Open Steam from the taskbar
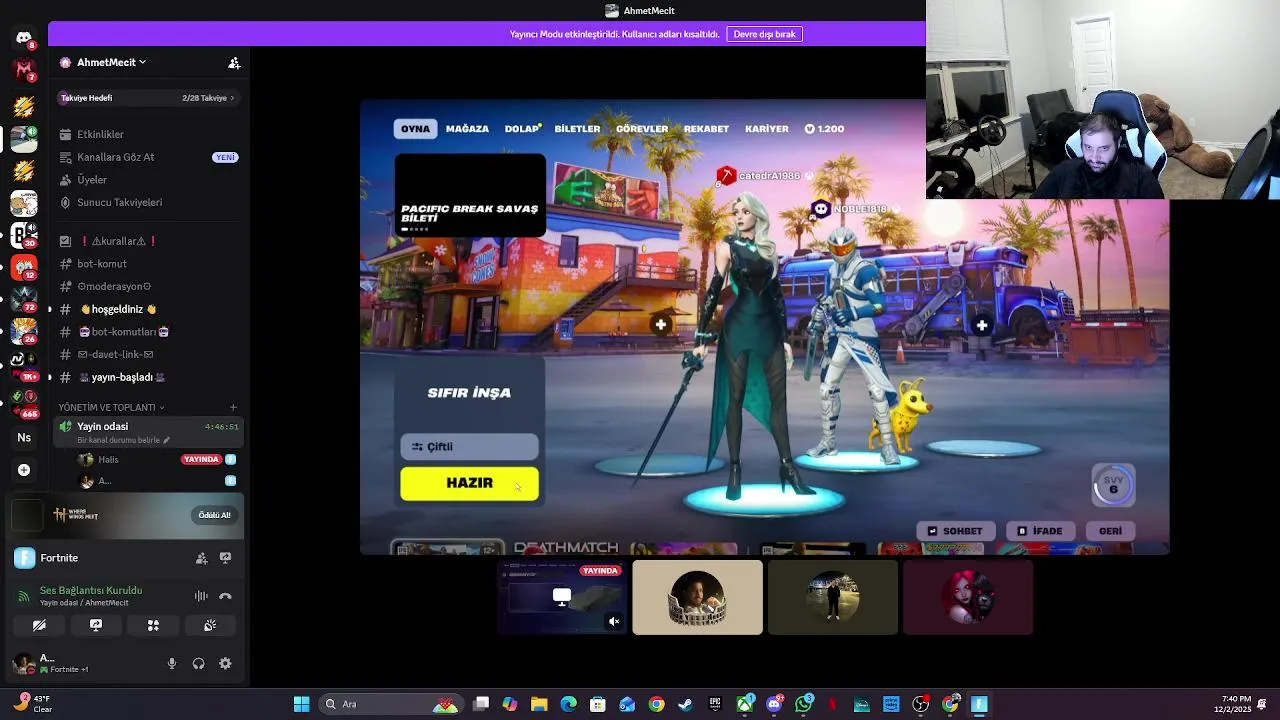Image resolution: width=1280 pixels, height=720 pixels. click(x=685, y=704)
